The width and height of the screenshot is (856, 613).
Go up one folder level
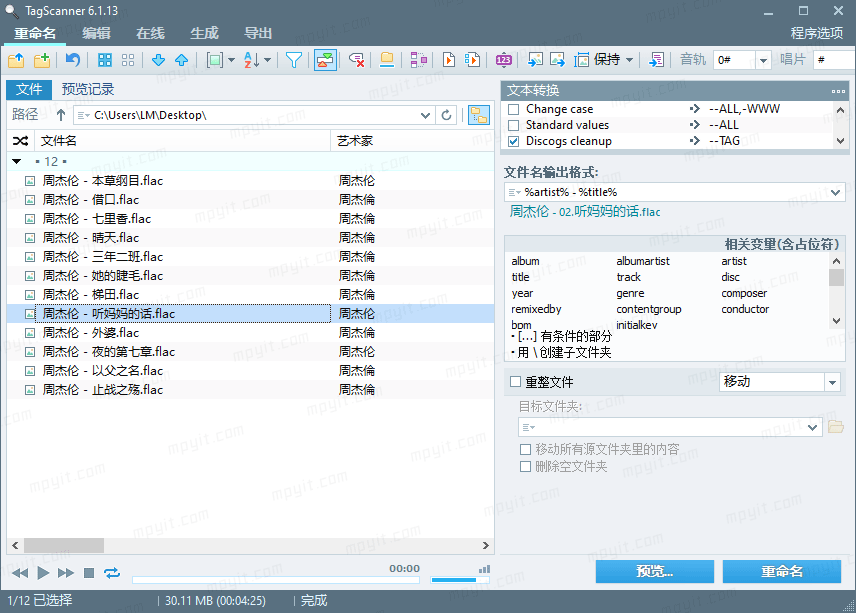[x=61, y=115]
